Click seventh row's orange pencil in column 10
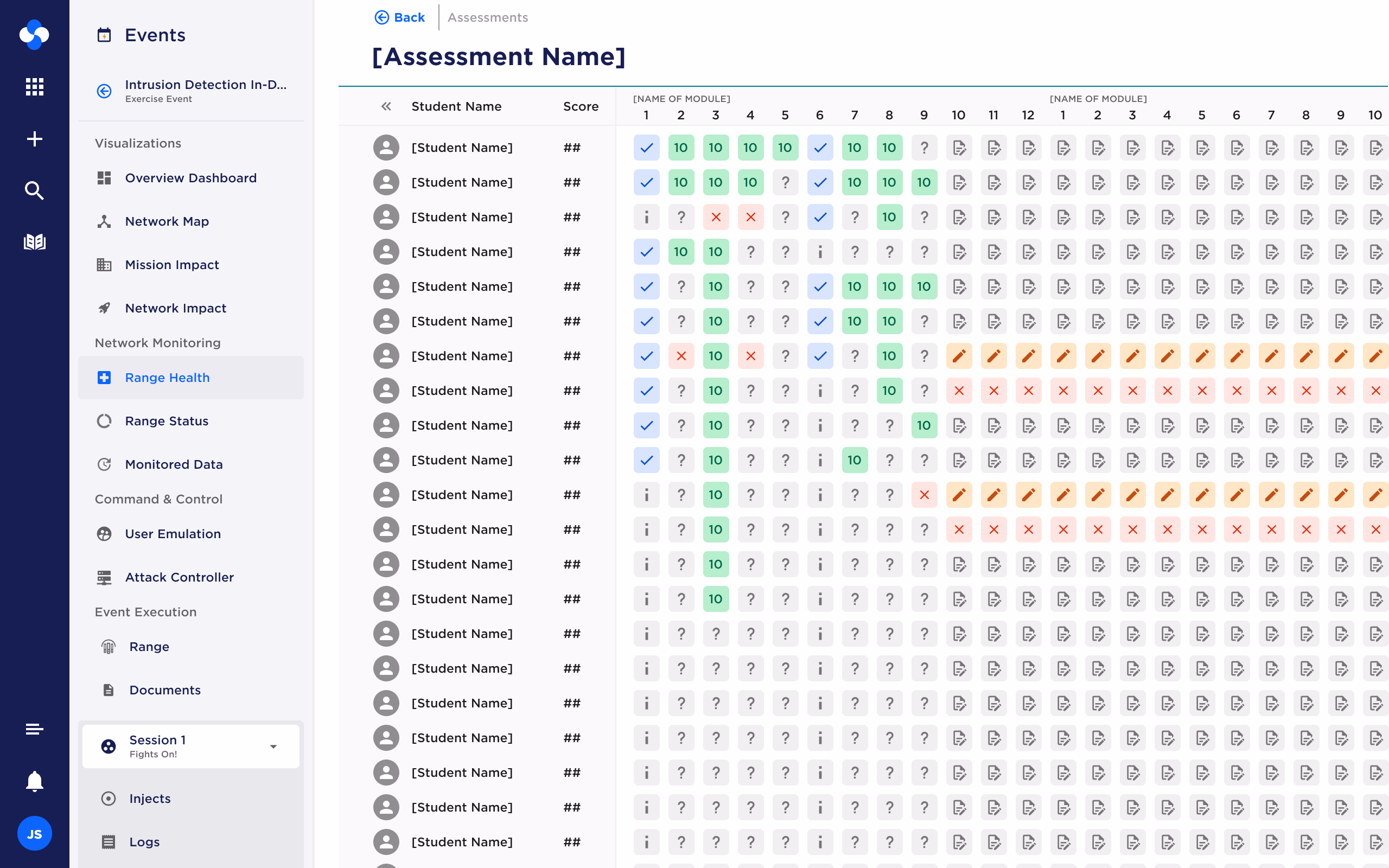This screenshot has width=1389, height=868. click(x=959, y=356)
